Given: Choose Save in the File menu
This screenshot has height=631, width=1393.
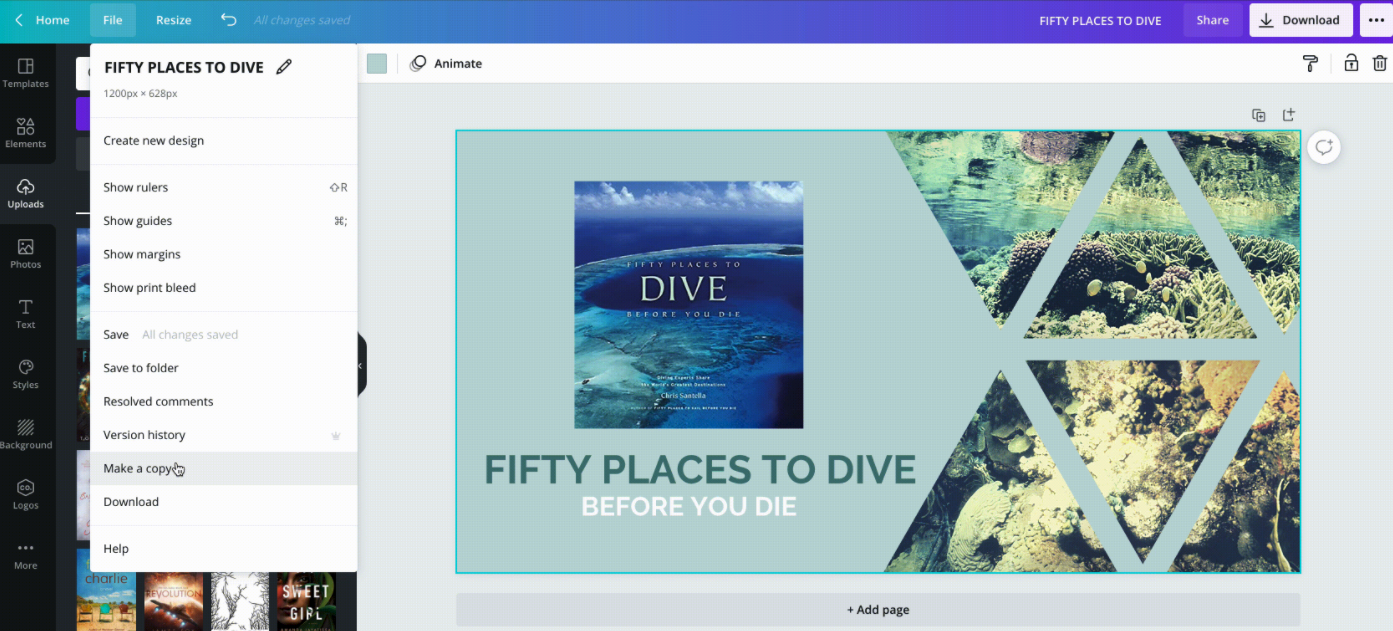Looking at the screenshot, I should pos(224,335).
